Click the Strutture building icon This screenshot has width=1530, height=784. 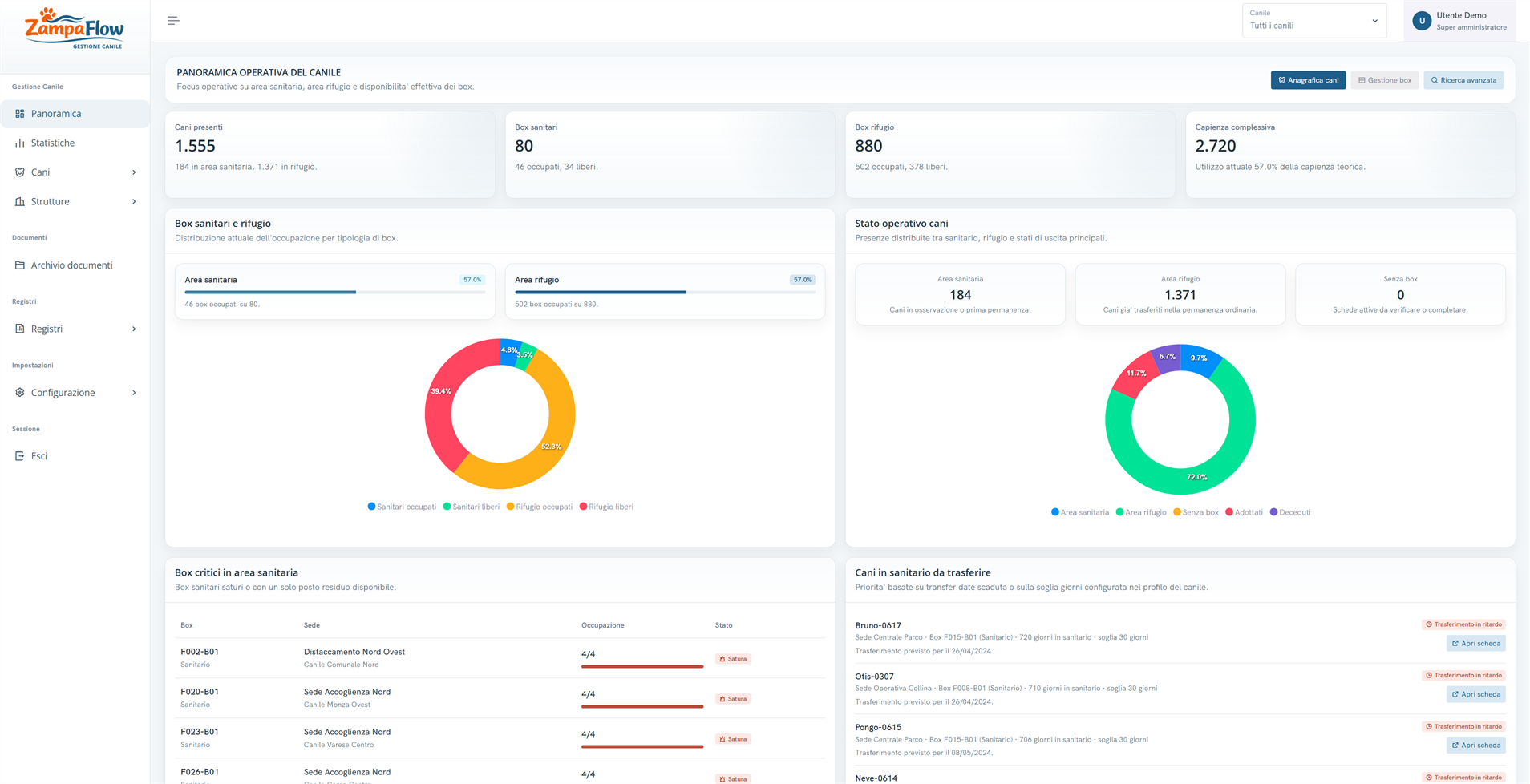(20, 201)
